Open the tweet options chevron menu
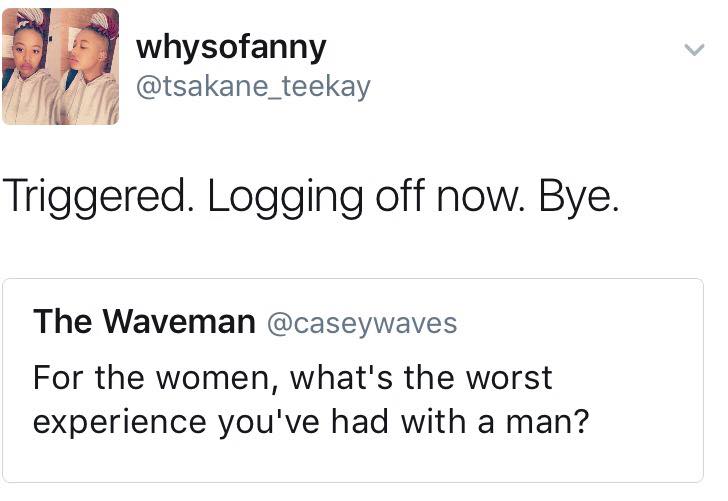Image resolution: width=728 pixels, height=501 pixels. tap(694, 49)
